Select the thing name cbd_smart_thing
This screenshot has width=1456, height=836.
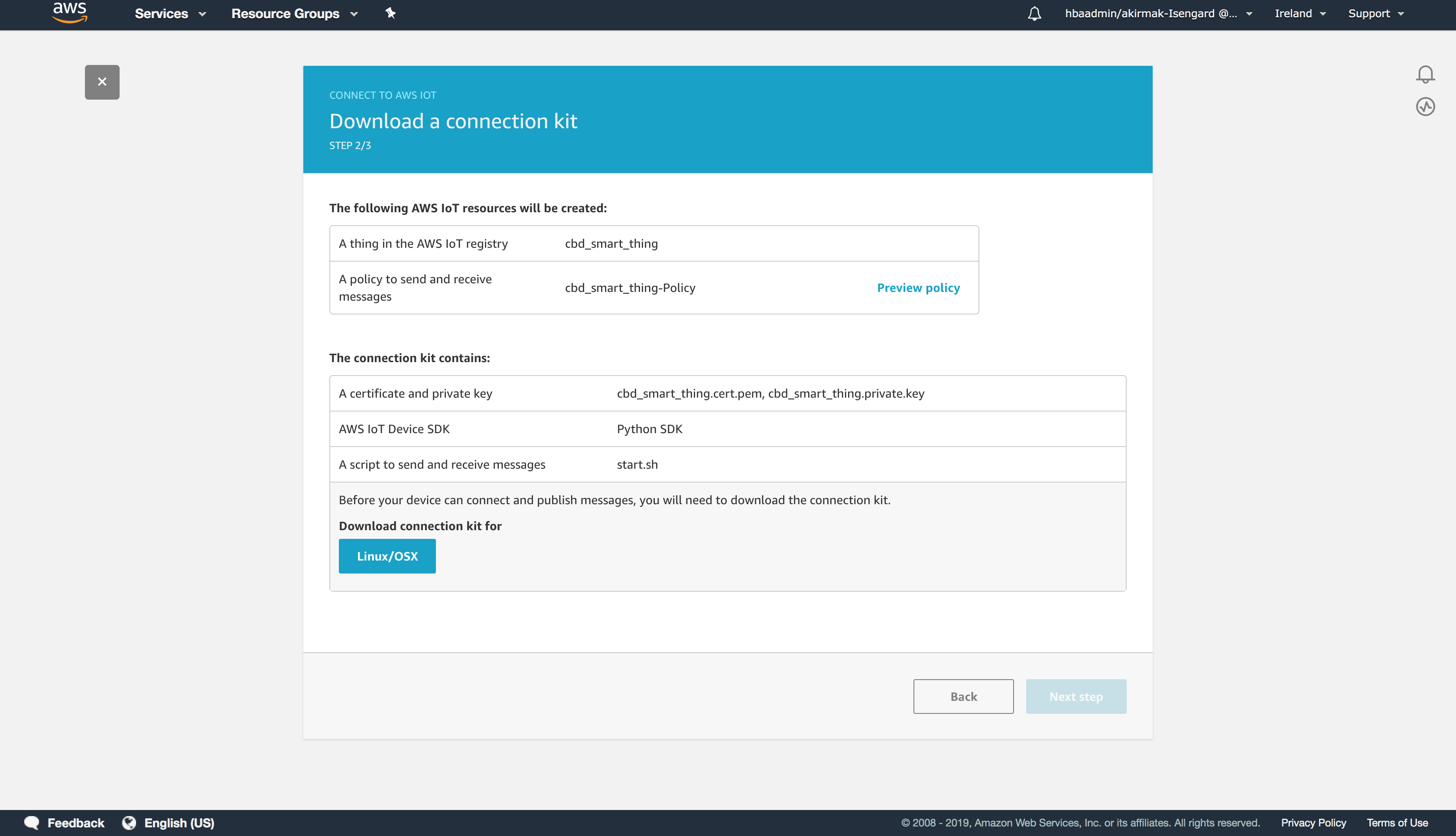(611, 243)
